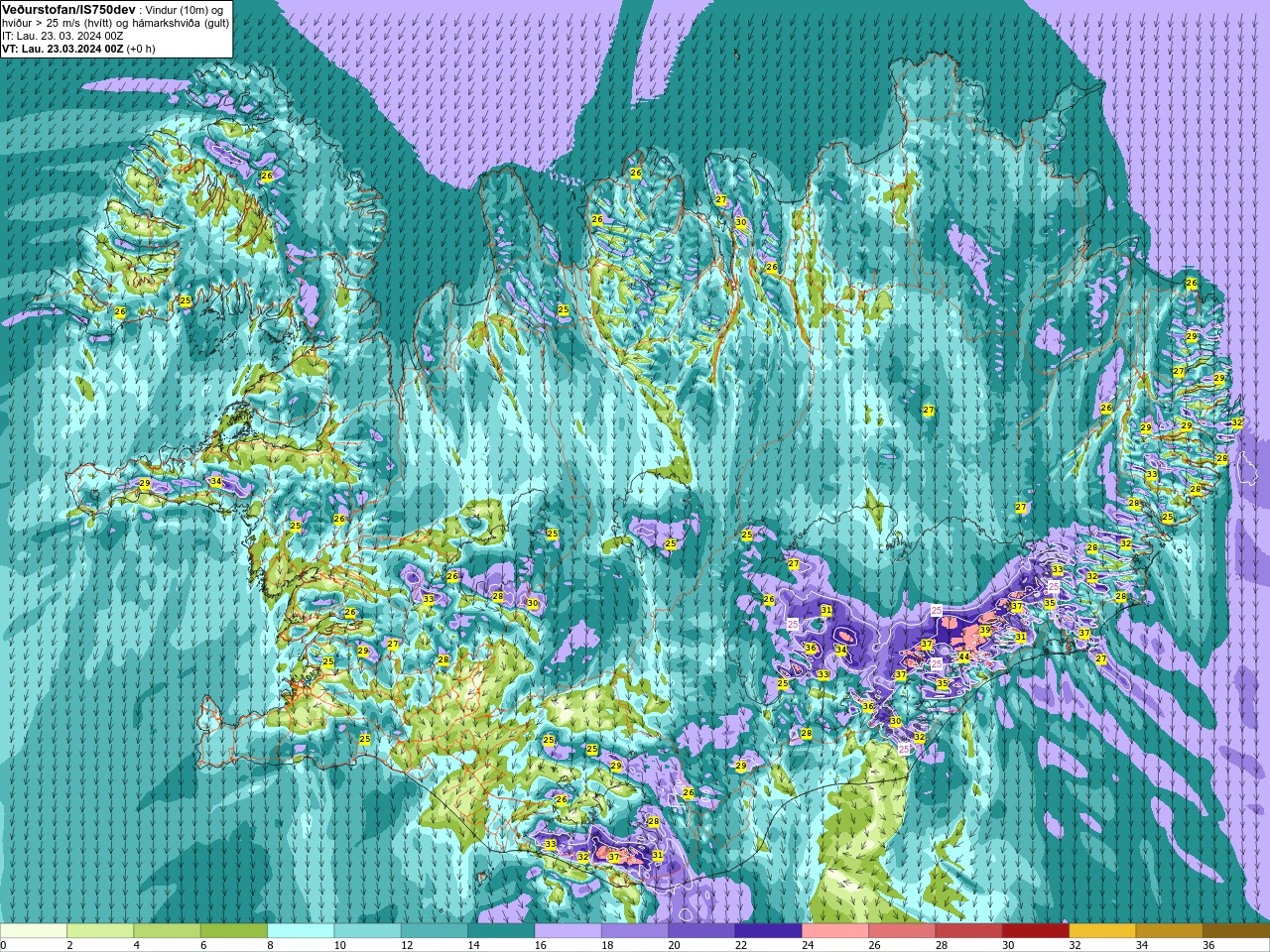Pick the 26–28 m/s salmon legend swatch

(x=902, y=931)
